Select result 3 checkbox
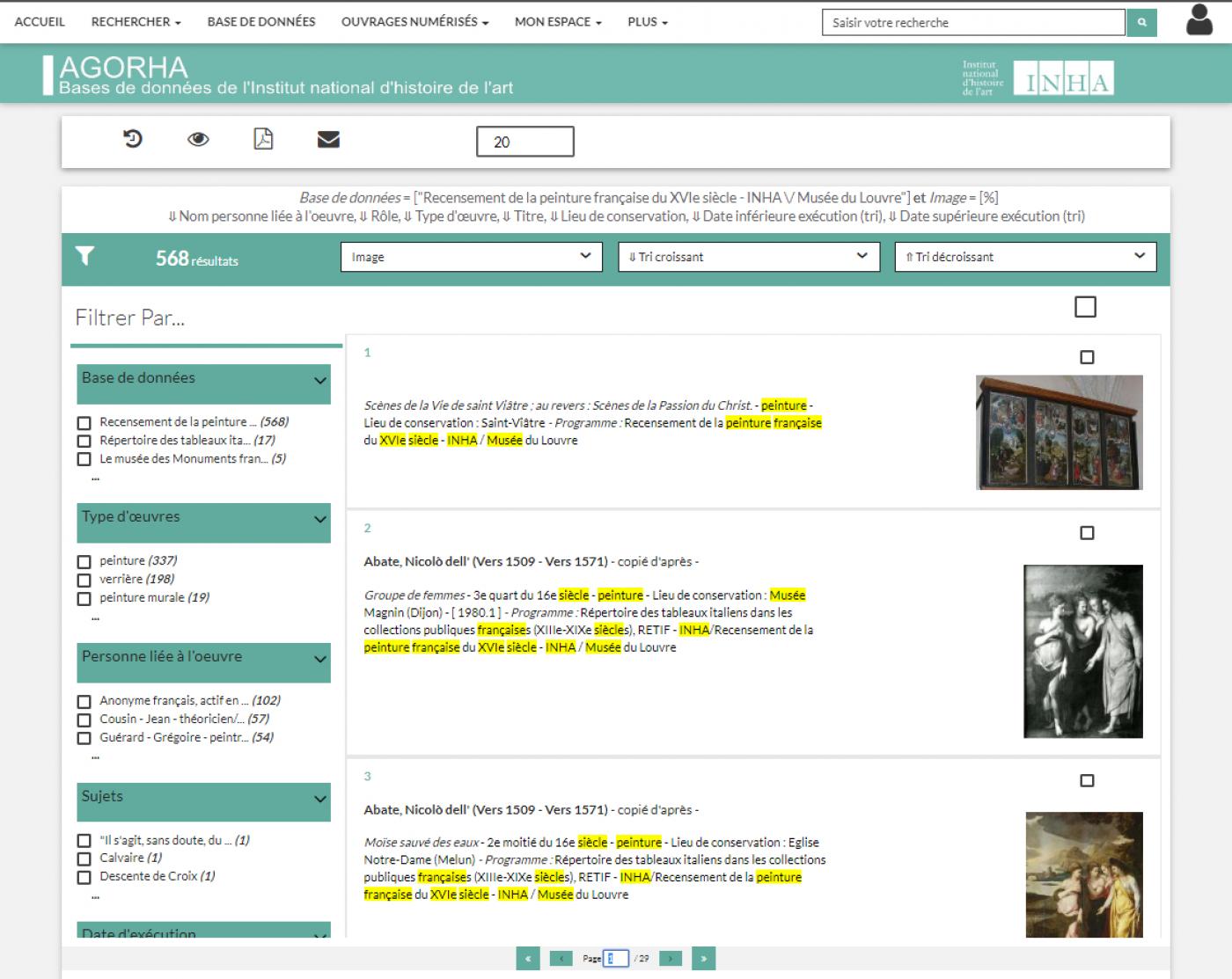1232x979 pixels. pyautogui.click(x=1087, y=781)
